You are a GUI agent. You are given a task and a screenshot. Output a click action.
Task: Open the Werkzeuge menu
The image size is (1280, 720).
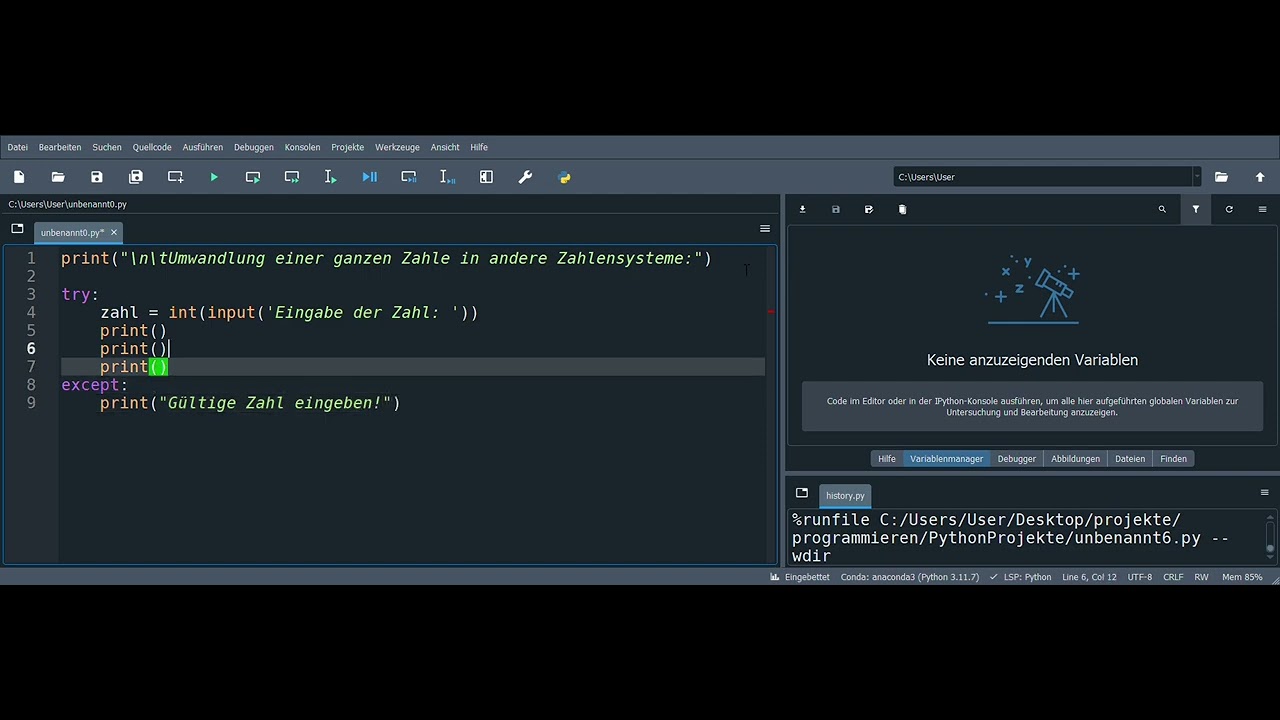pyautogui.click(x=397, y=147)
